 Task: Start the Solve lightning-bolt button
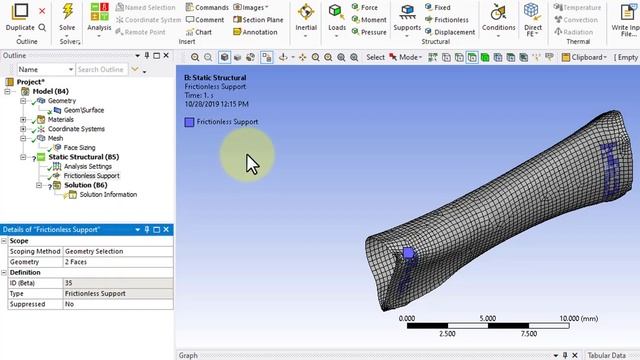(x=67, y=17)
